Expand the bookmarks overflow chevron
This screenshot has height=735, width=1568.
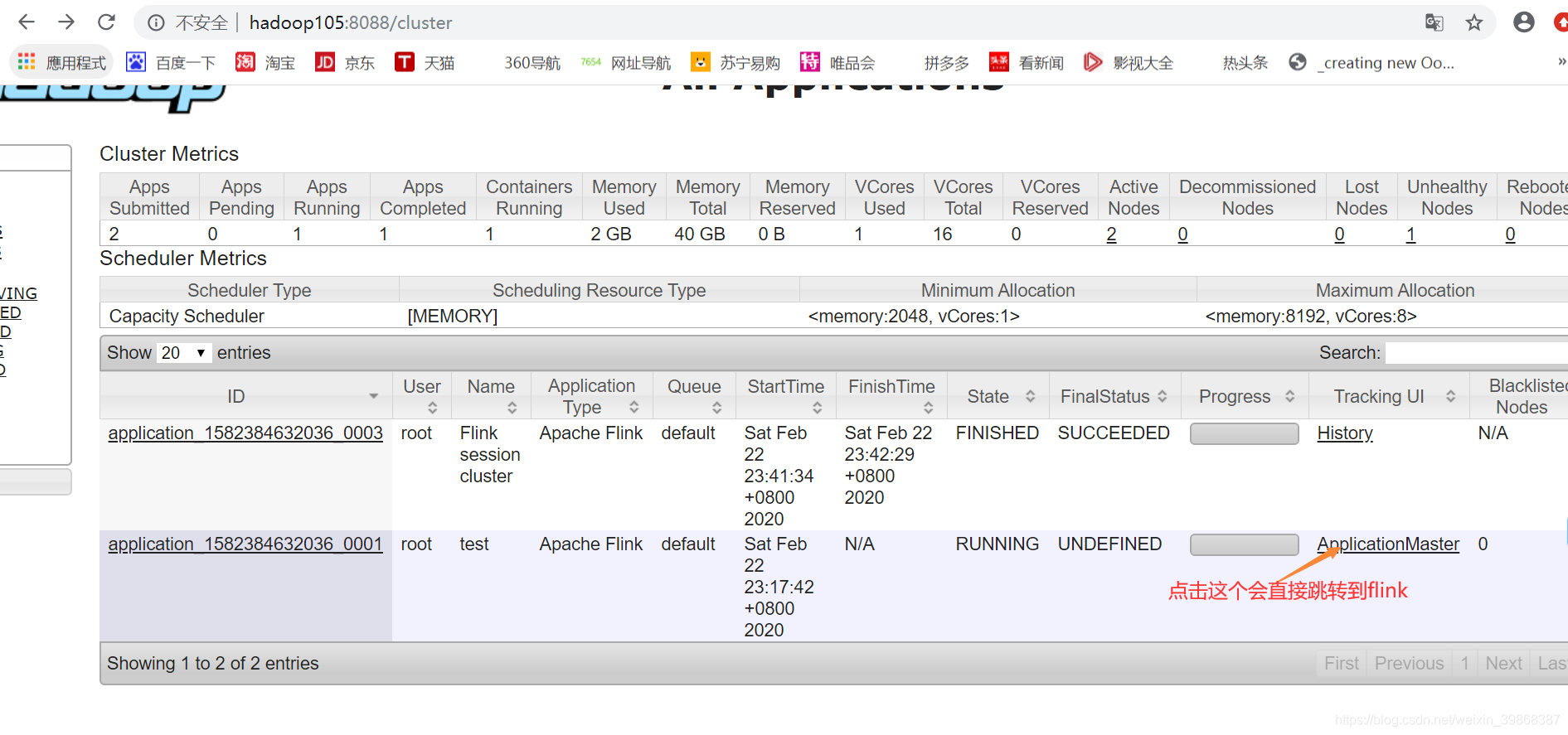point(1561,62)
